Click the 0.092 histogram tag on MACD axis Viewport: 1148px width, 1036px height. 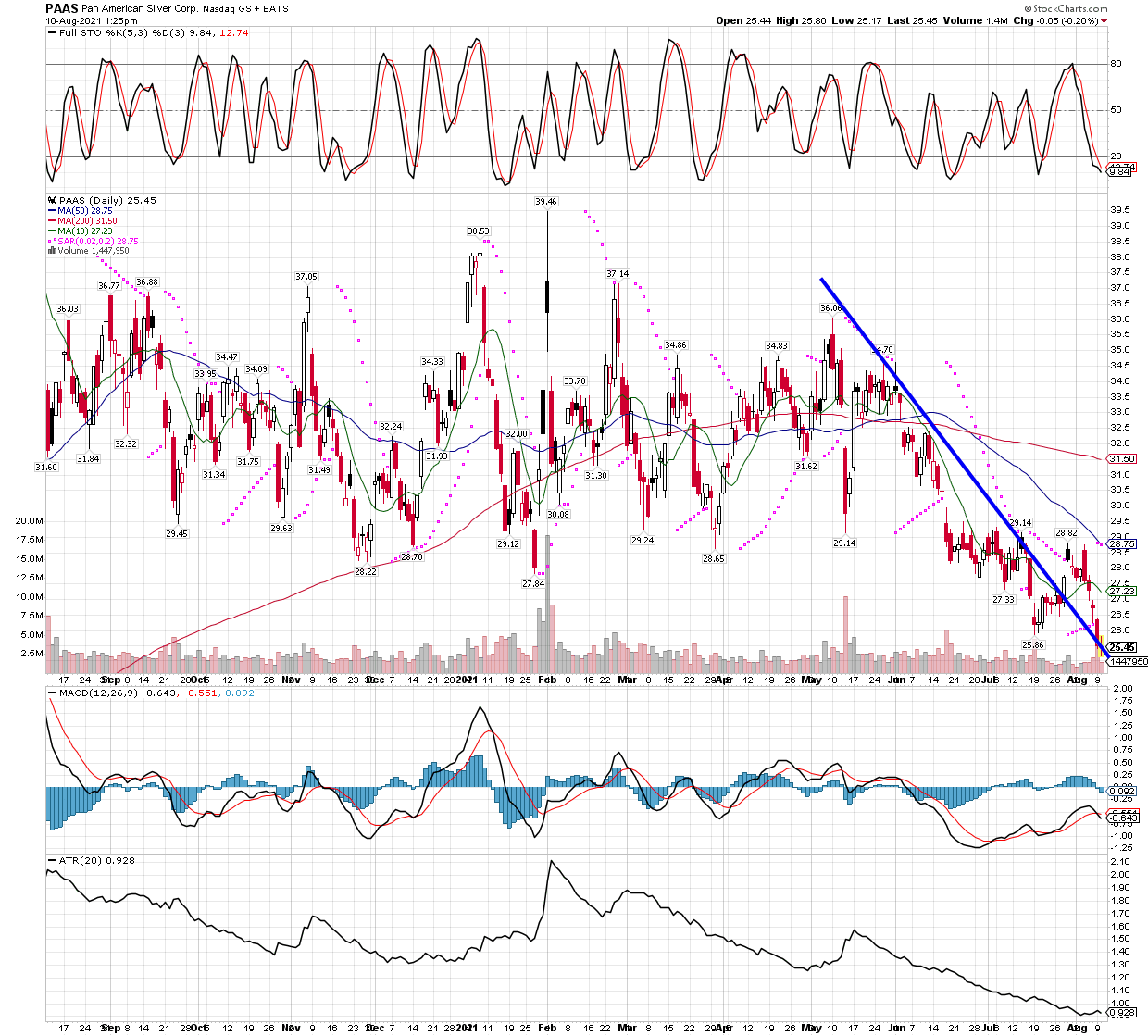click(x=1122, y=792)
